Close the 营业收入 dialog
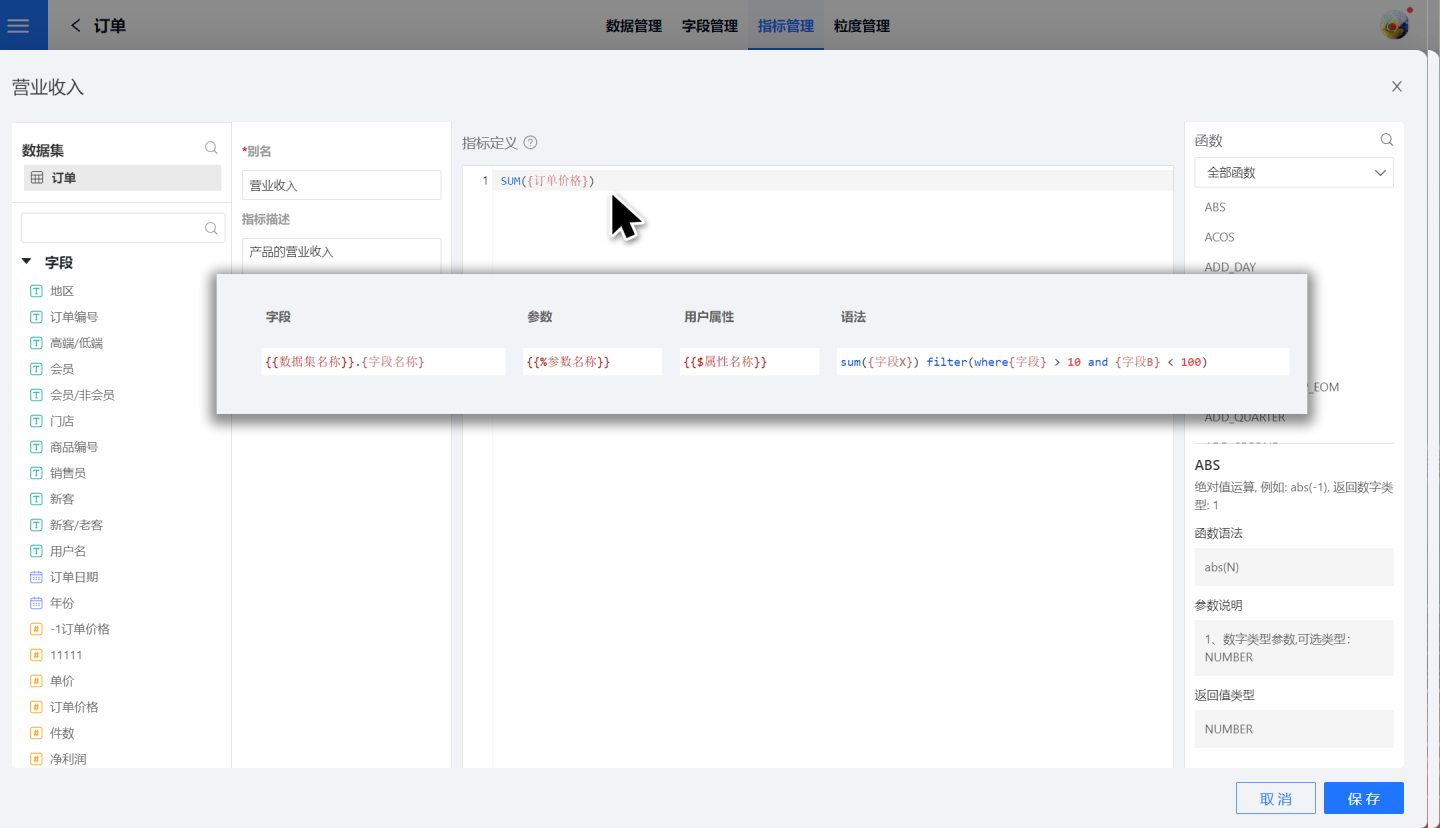This screenshot has height=828, width=1440. tap(1396, 87)
